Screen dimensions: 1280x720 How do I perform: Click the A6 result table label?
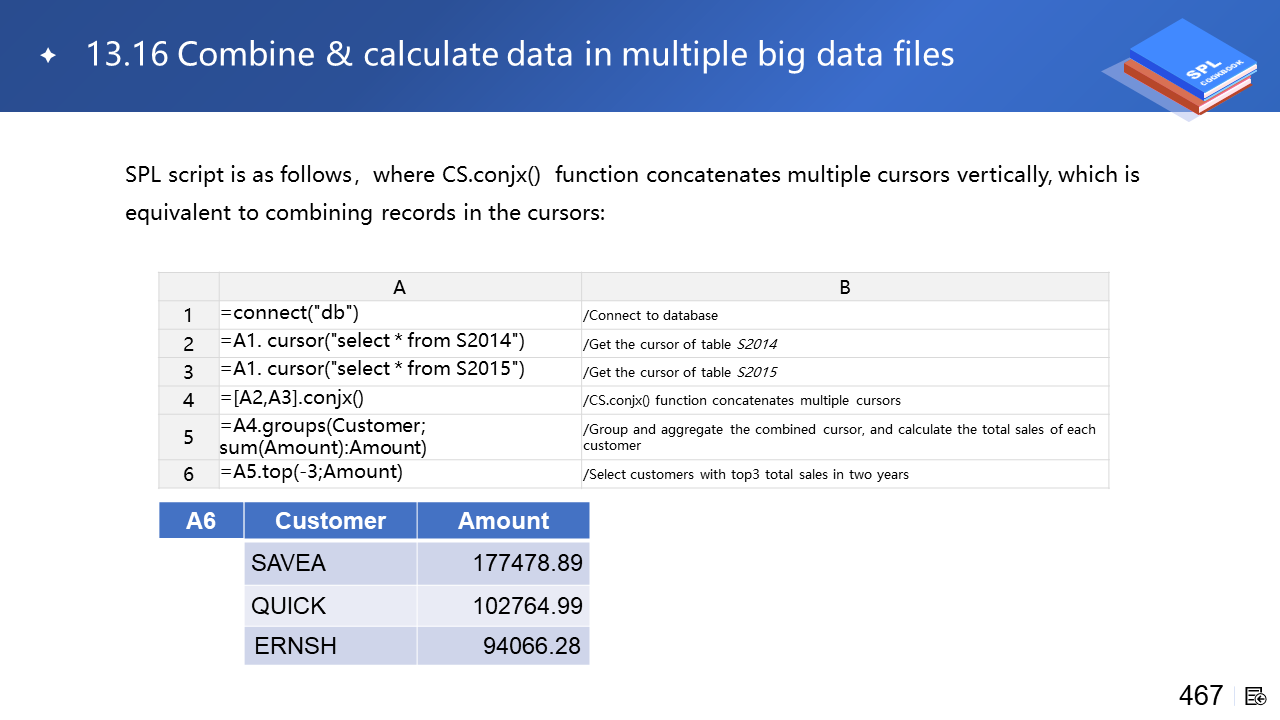201,521
